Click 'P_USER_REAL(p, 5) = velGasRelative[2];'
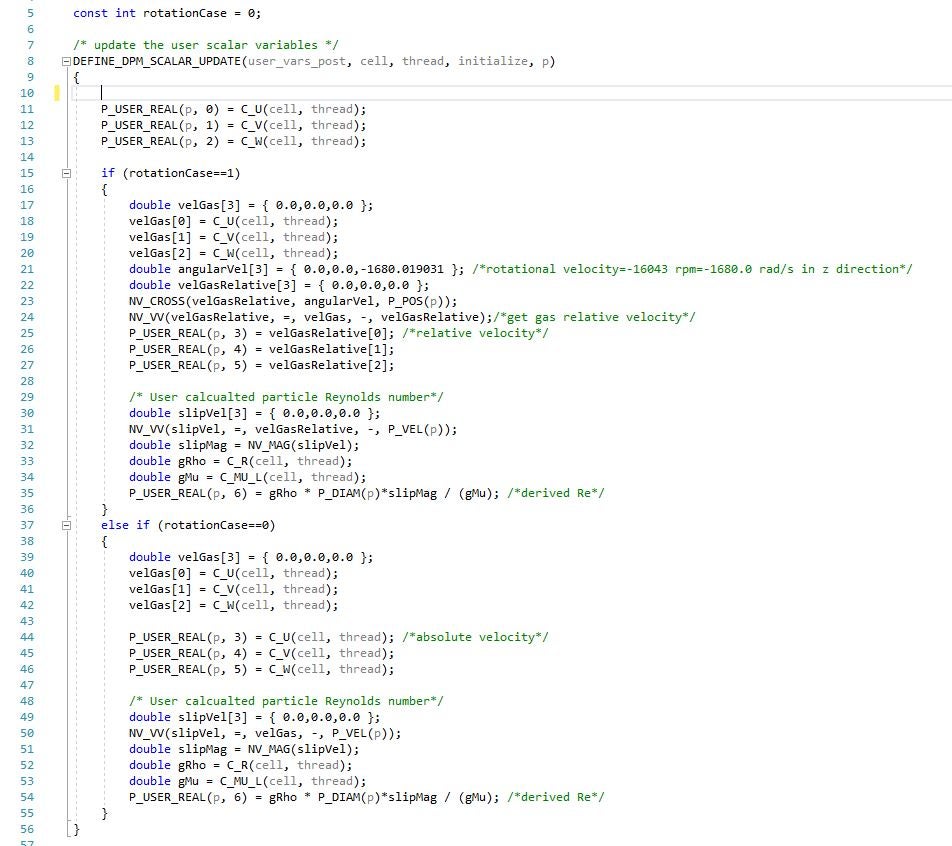 coord(262,365)
